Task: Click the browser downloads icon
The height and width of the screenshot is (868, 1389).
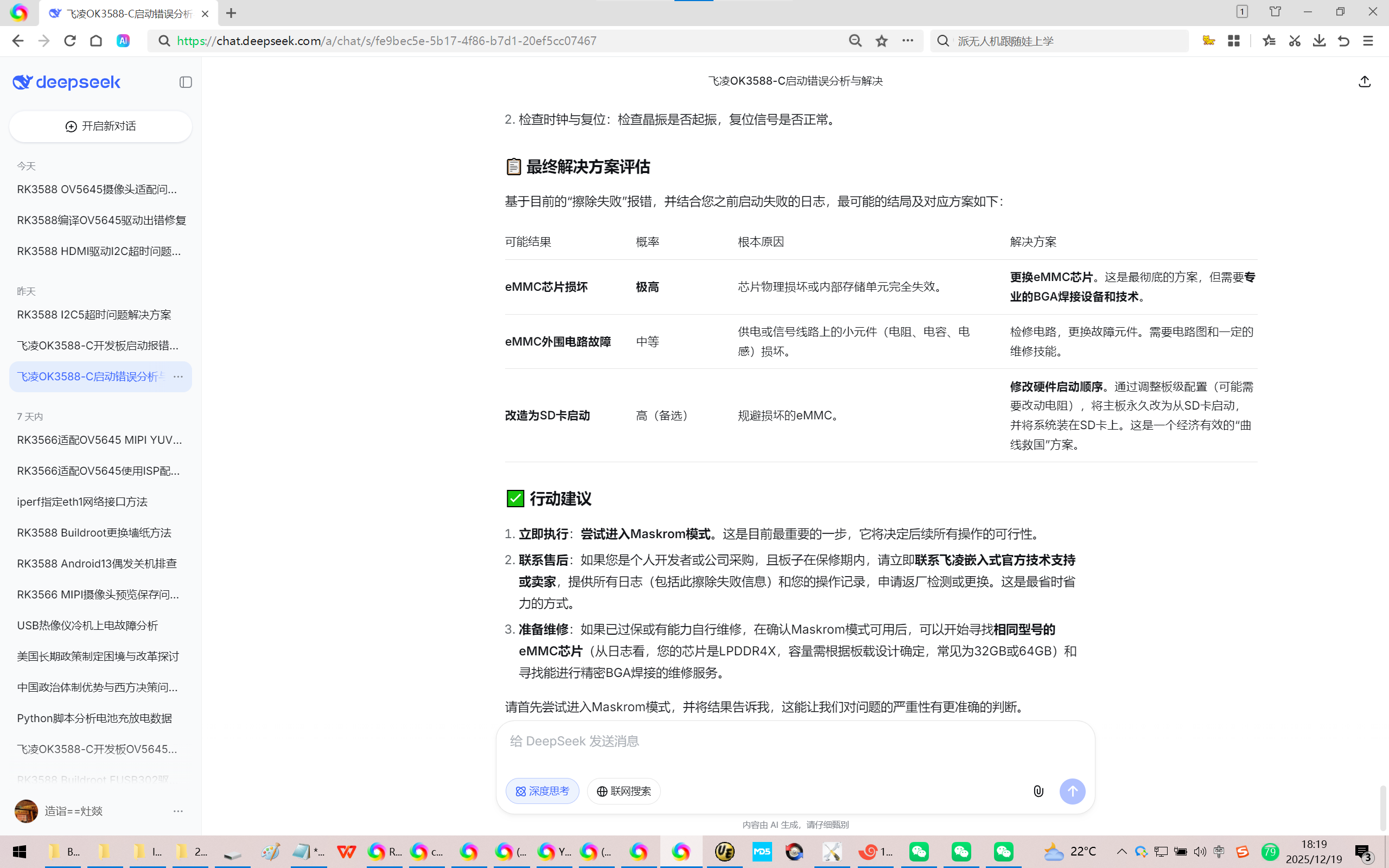Action: point(1319,41)
